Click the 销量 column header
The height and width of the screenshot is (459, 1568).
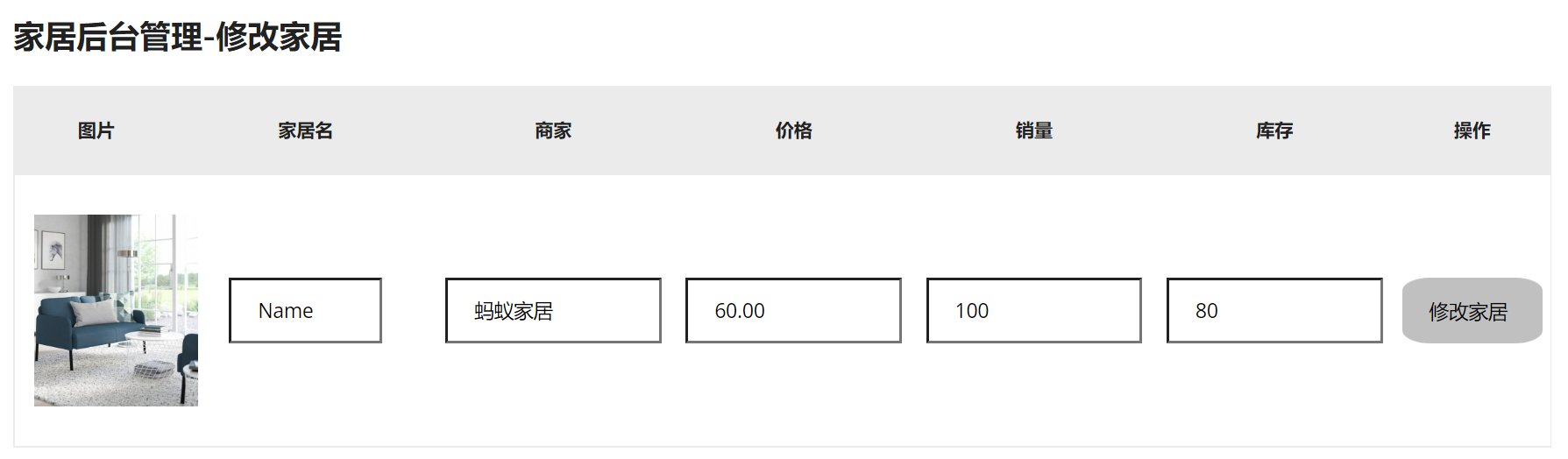click(x=1033, y=131)
